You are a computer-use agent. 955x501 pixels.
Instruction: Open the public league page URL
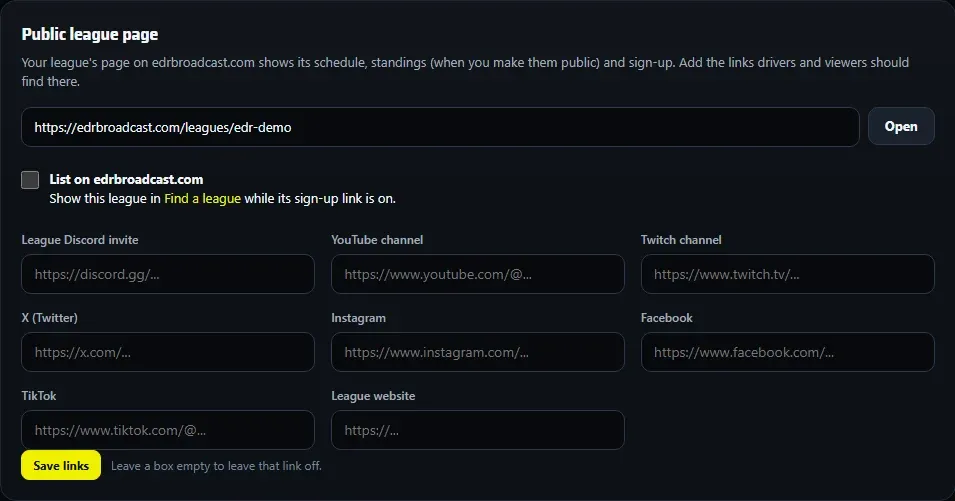coord(901,127)
